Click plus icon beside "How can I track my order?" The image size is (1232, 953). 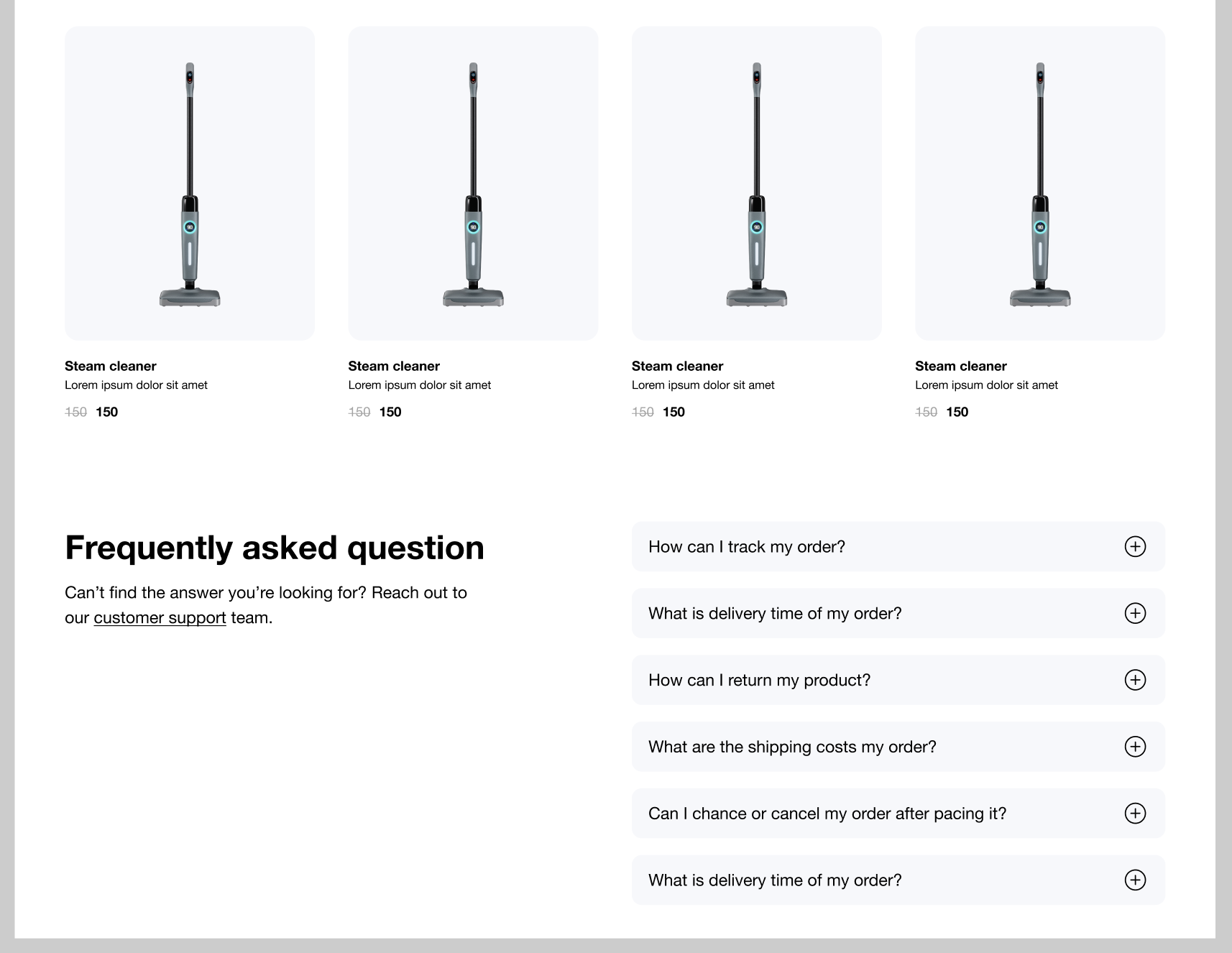pos(1134,547)
